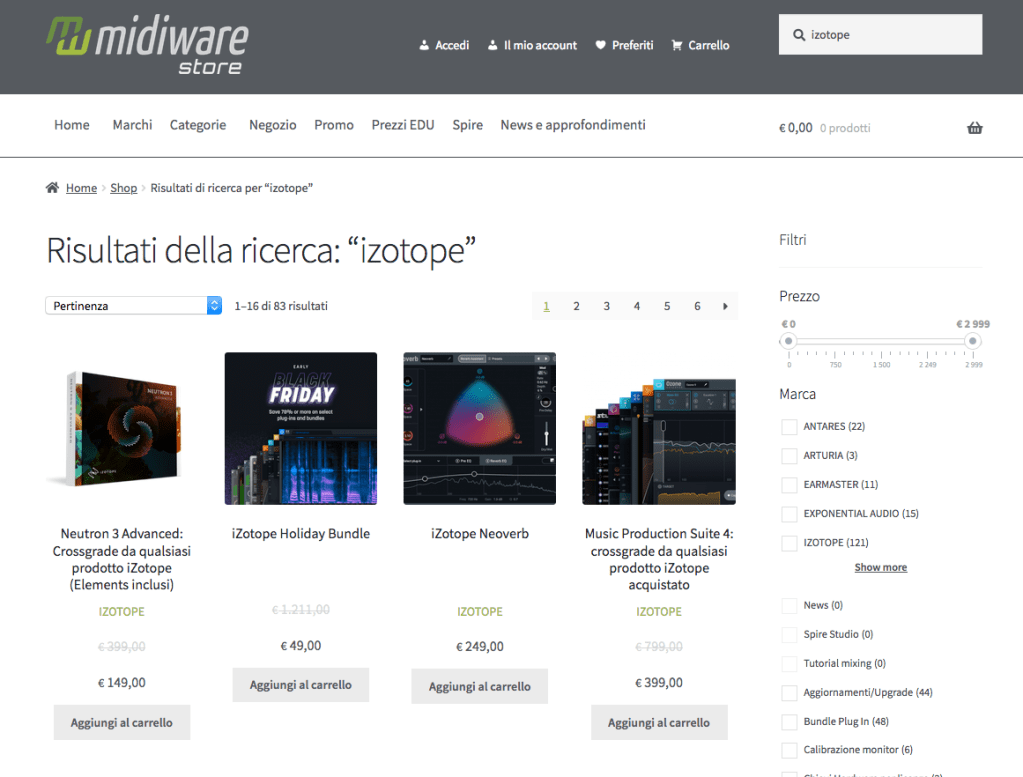Check the ANTARES brand filter
This screenshot has width=1023, height=777.
point(789,427)
